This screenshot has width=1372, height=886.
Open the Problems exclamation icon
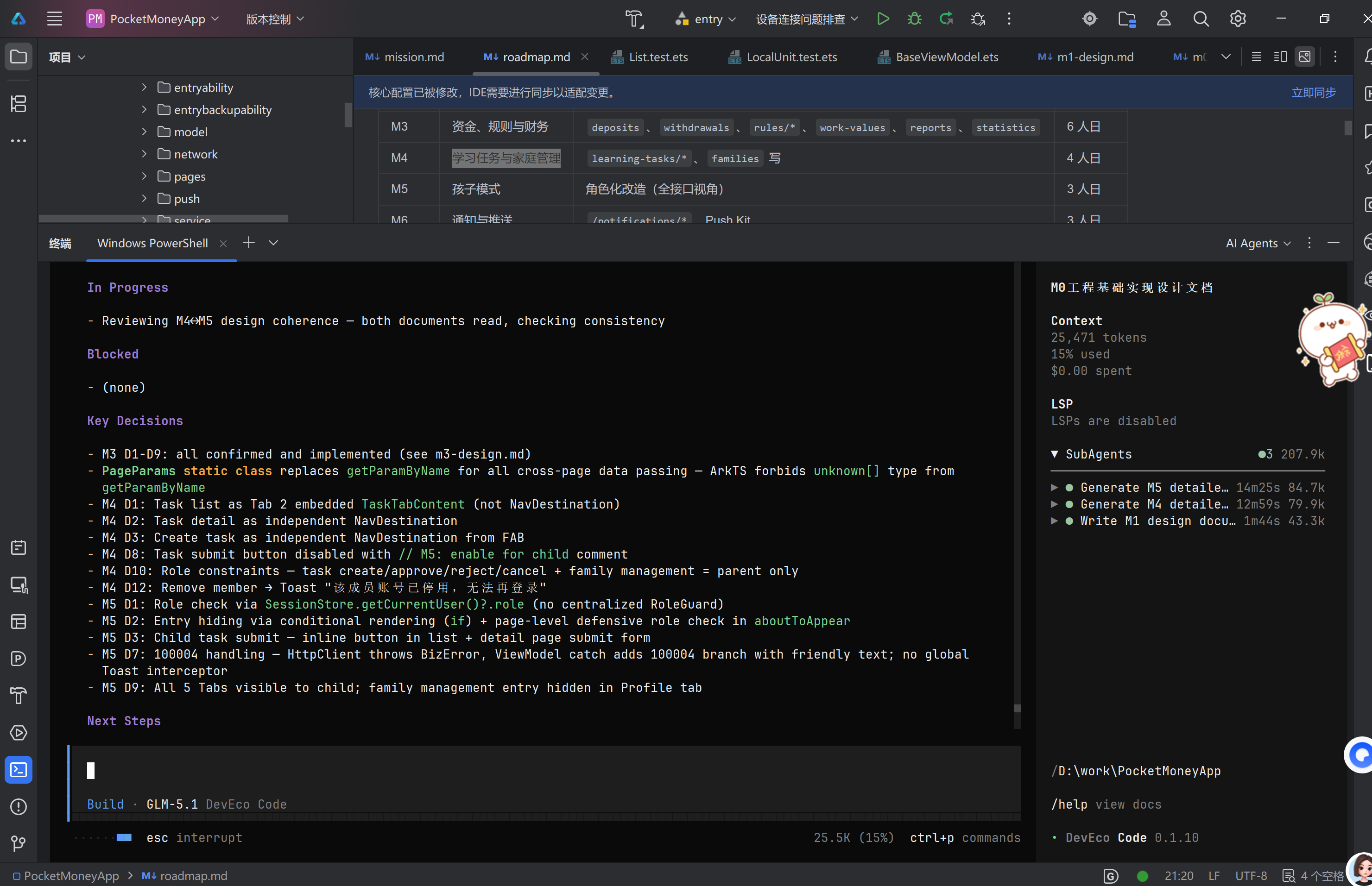(19, 807)
